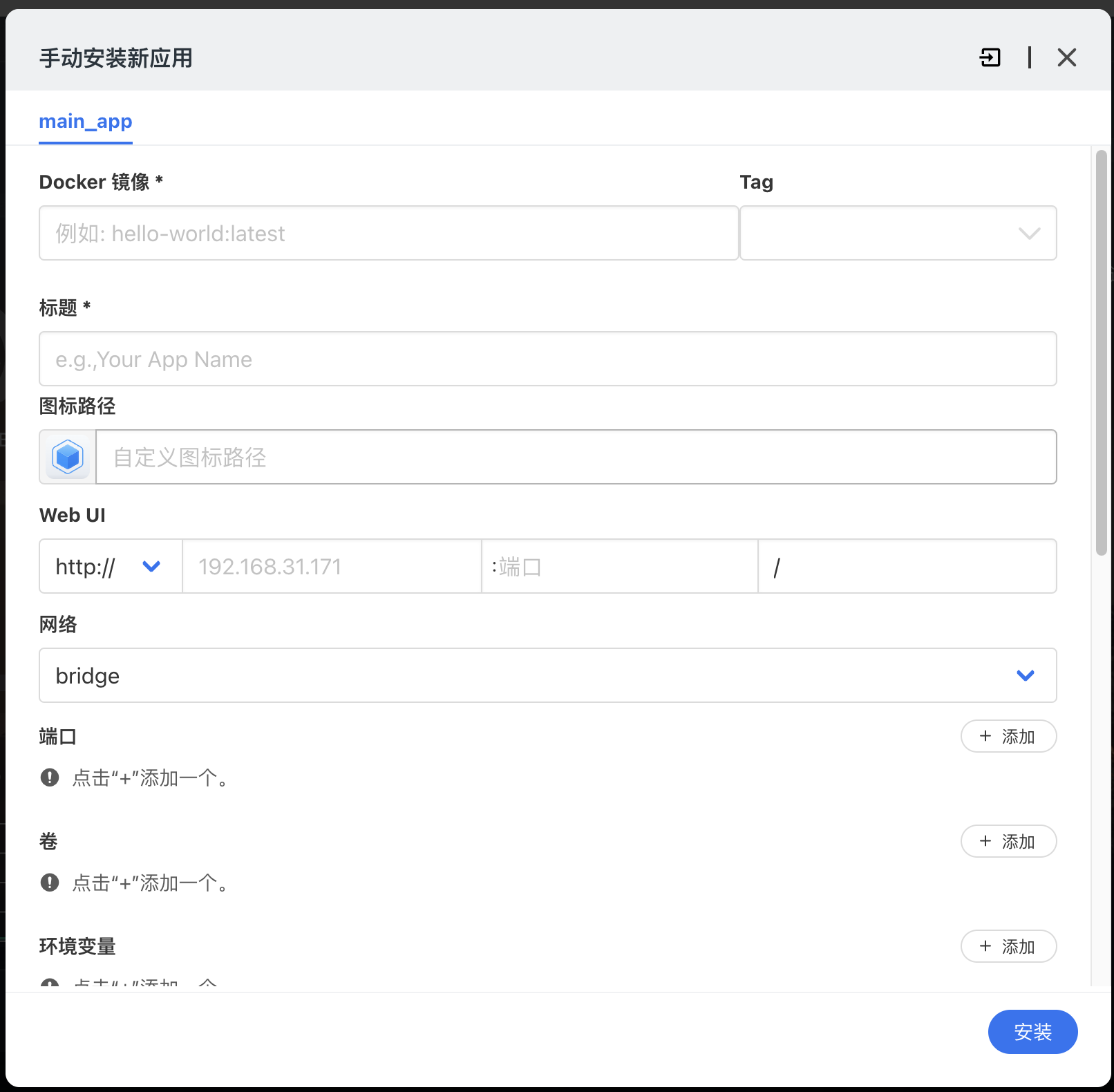
Task: Expand the http:// protocol dropdown
Action: [111, 567]
